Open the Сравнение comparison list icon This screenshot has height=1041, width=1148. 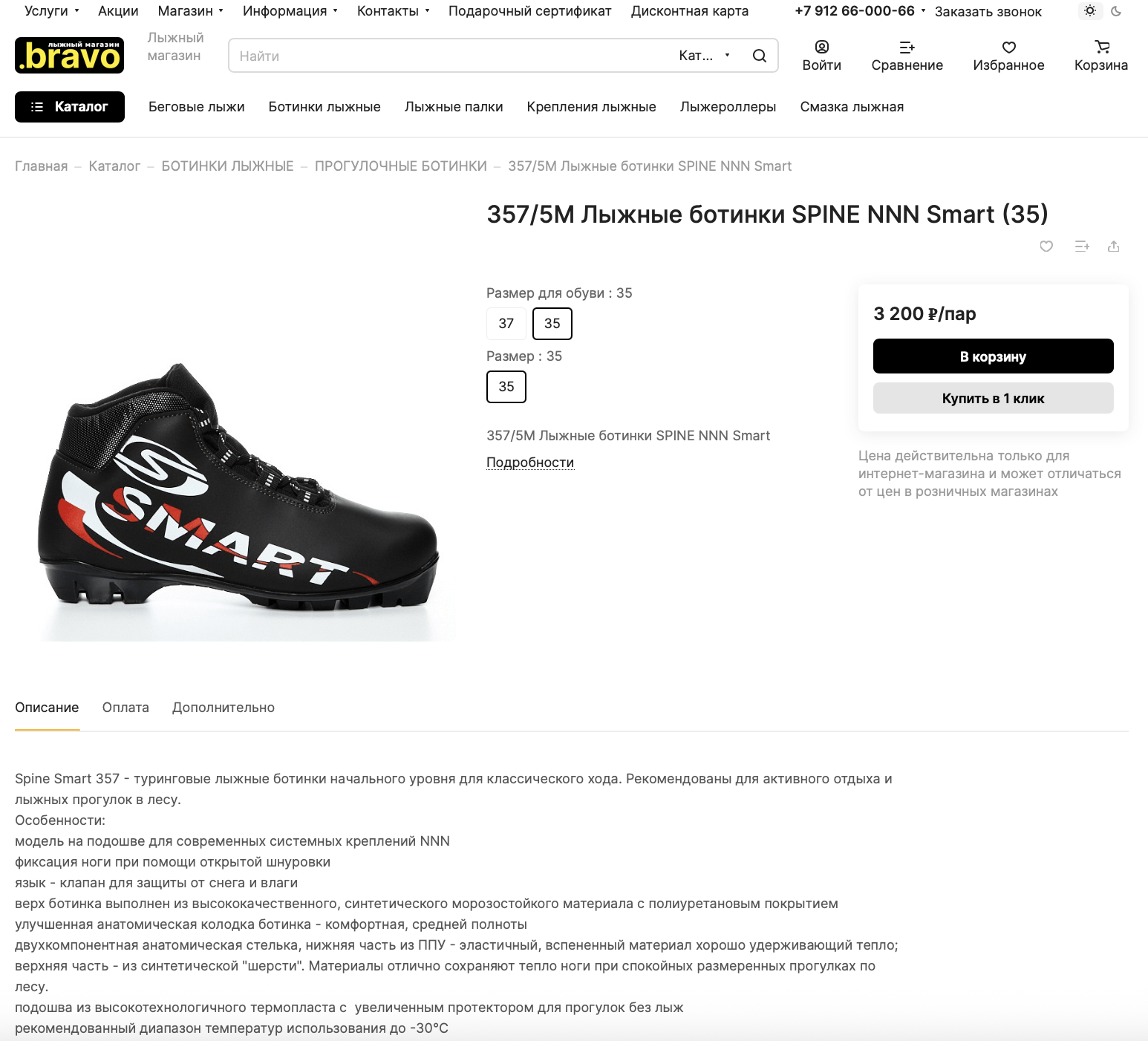907,47
